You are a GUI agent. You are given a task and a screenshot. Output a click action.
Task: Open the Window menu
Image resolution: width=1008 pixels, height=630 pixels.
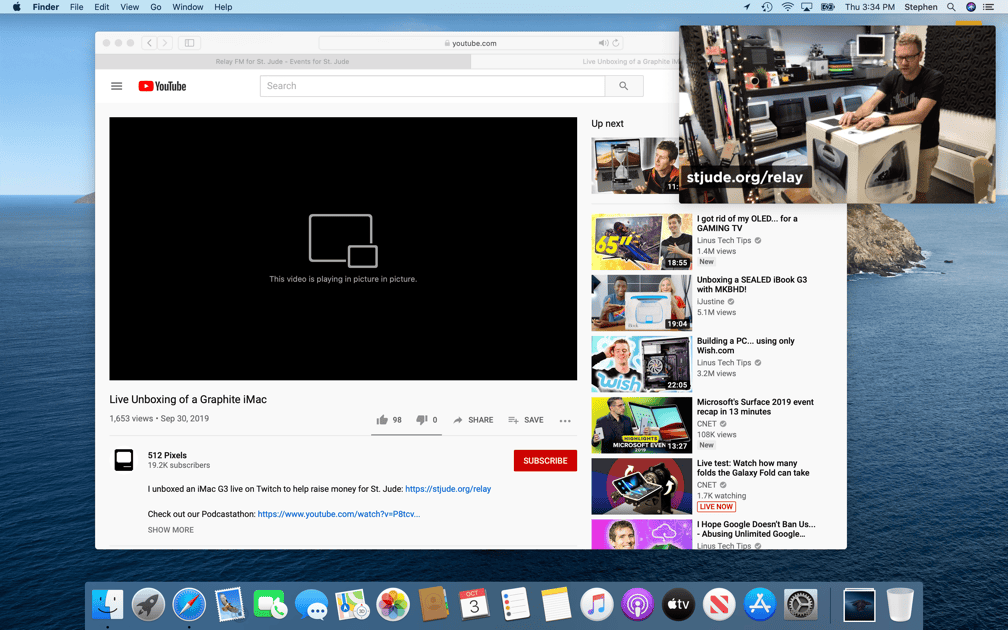click(x=188, y=7)
